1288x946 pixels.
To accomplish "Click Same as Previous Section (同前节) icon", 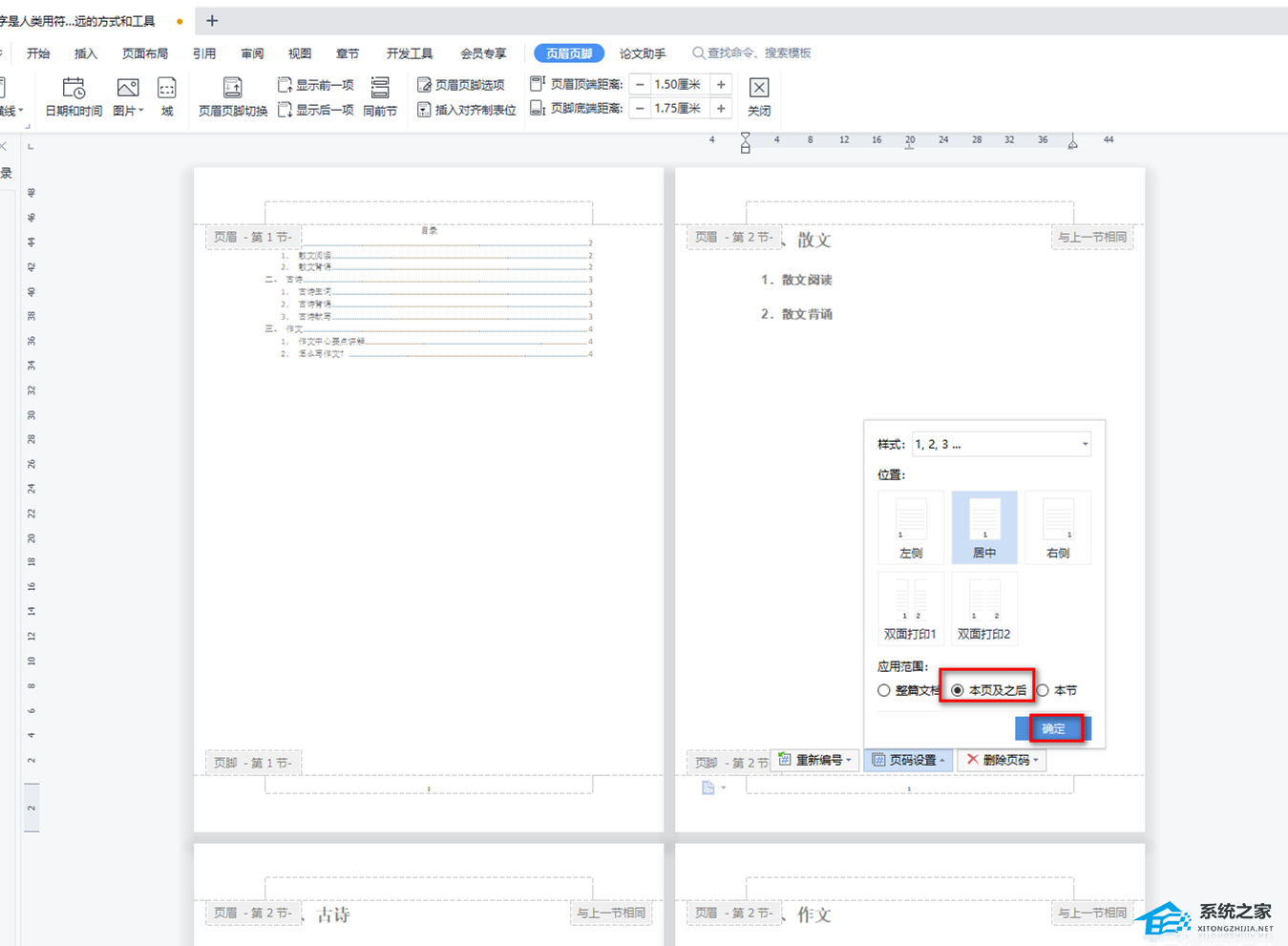I will (380, 97).
